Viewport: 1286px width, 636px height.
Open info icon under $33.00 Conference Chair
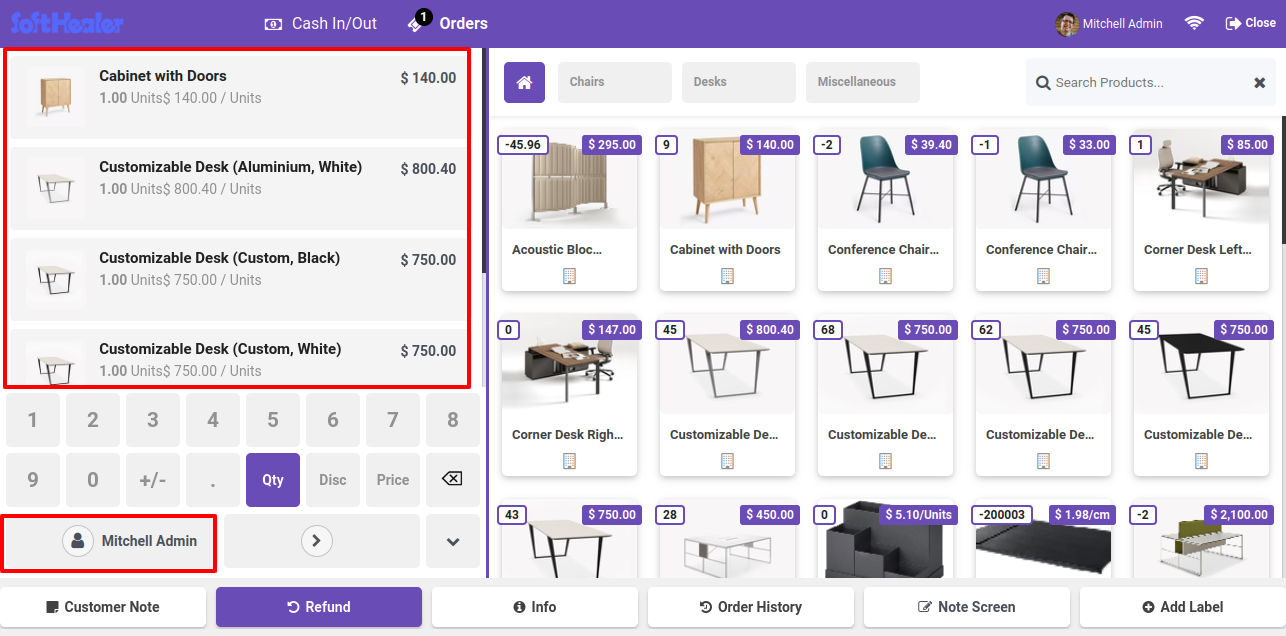tap(1043, 276)
